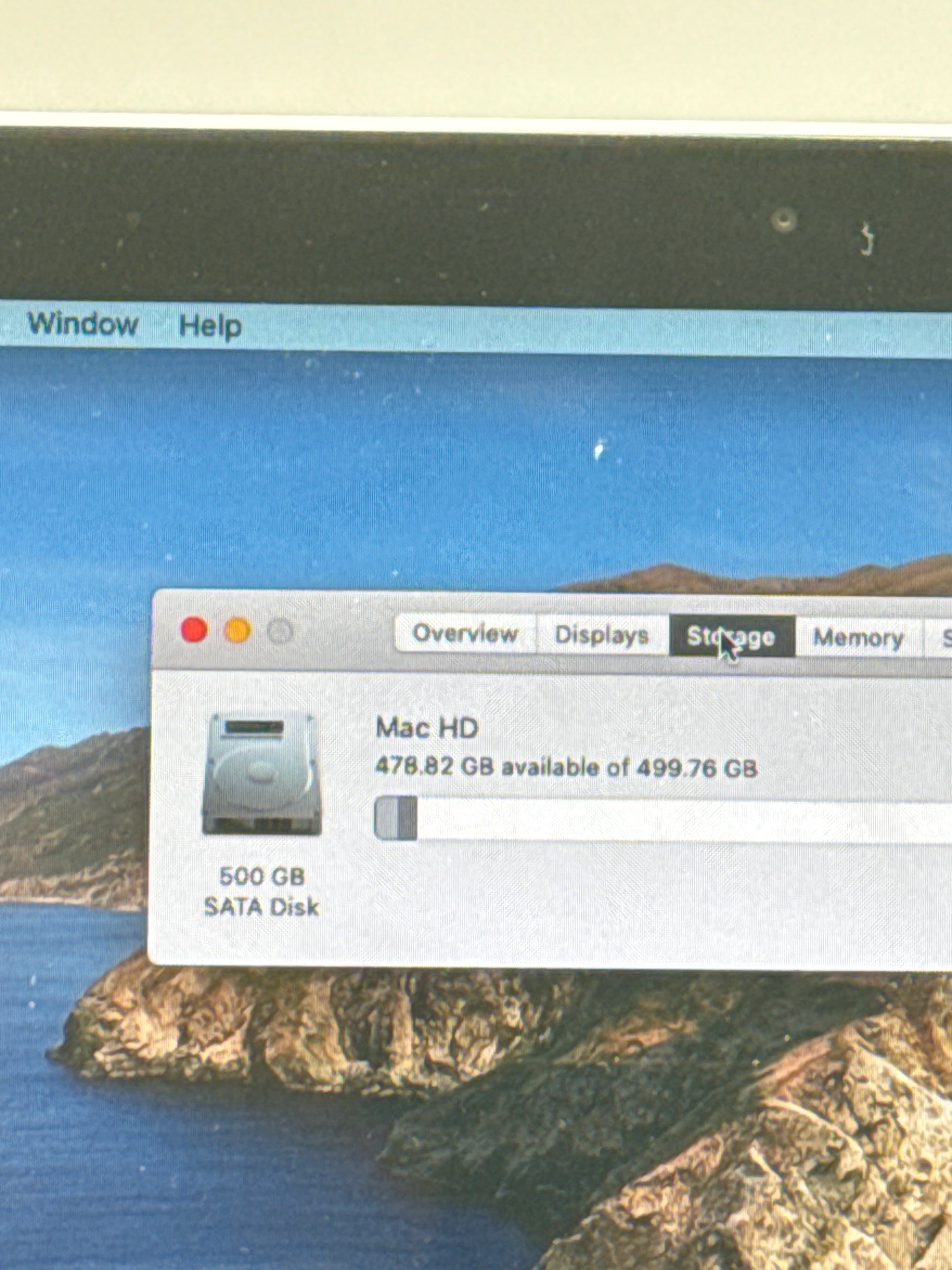Click the 500 GB SATA Disk label
Image resolution: width=952 pixels, height=1270 pixels.
(262, 892)
